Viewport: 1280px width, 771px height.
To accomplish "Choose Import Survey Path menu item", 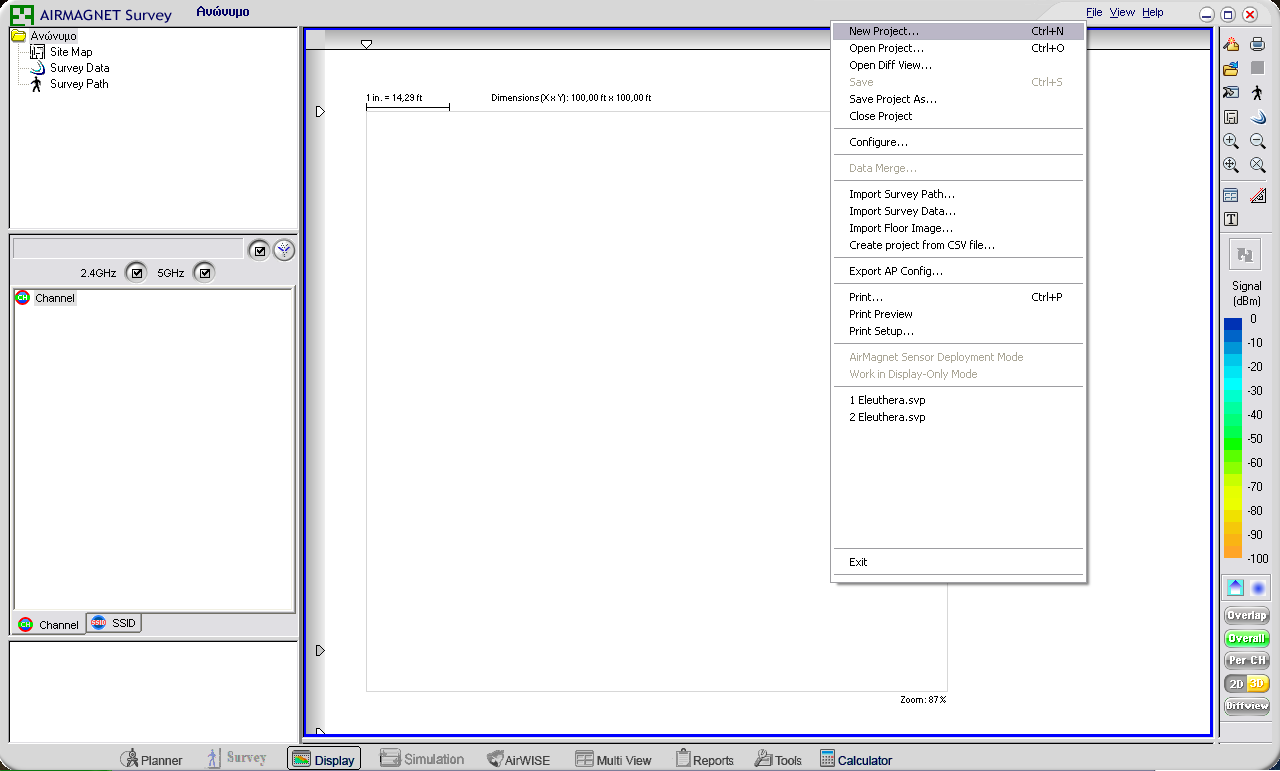I will [x=958, y=194].
